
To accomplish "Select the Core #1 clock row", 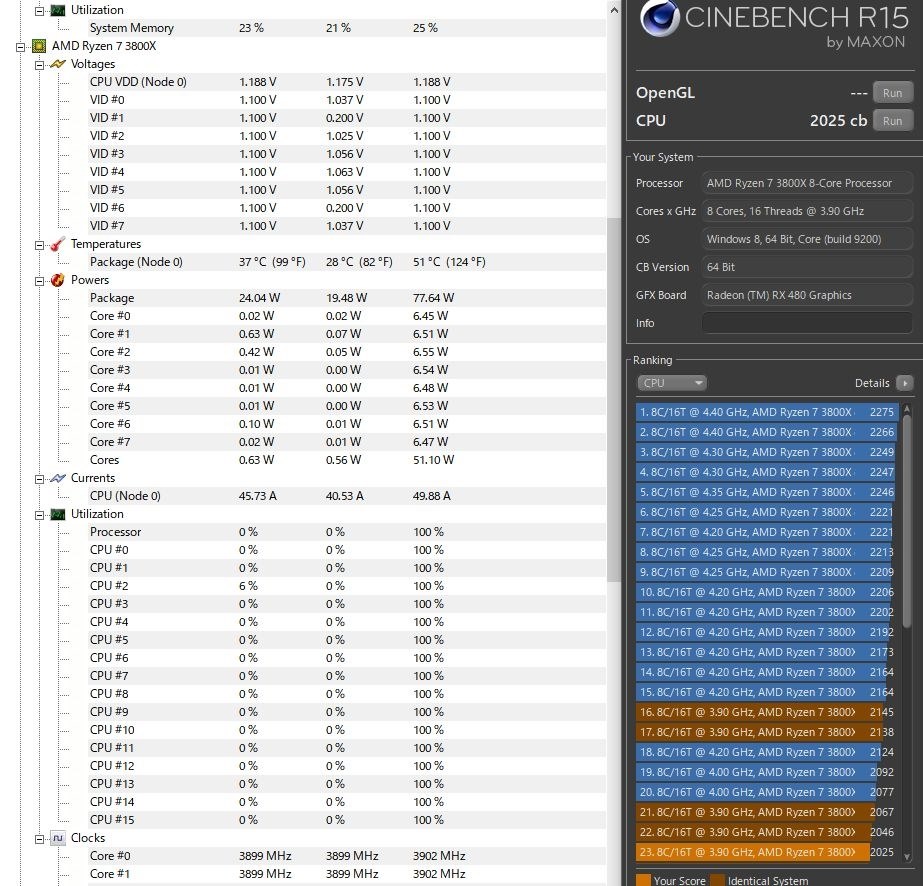I will click(x=346, y=874).
